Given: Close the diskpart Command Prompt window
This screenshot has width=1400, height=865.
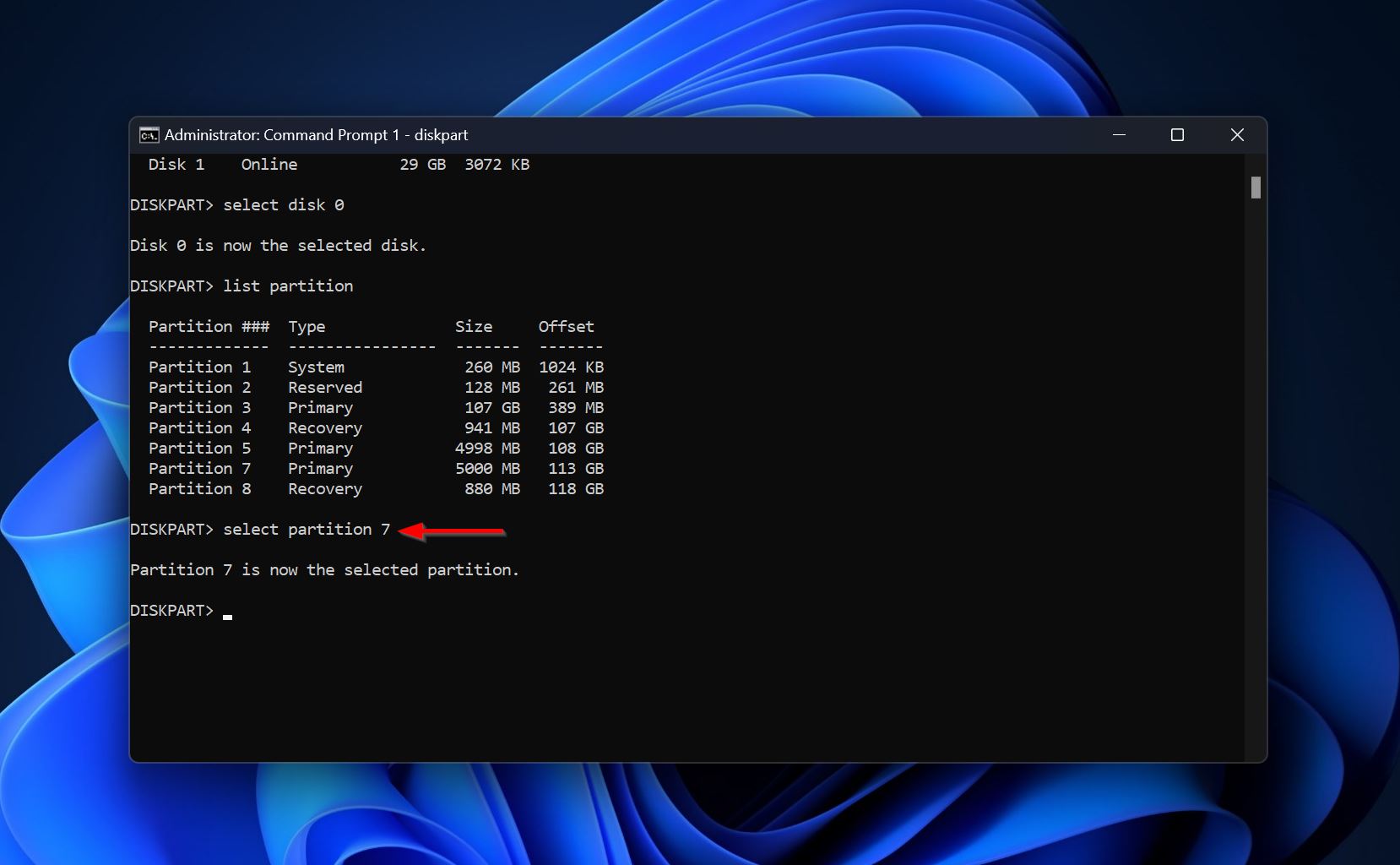Looking at the screenshot, I should [1237, 135].
